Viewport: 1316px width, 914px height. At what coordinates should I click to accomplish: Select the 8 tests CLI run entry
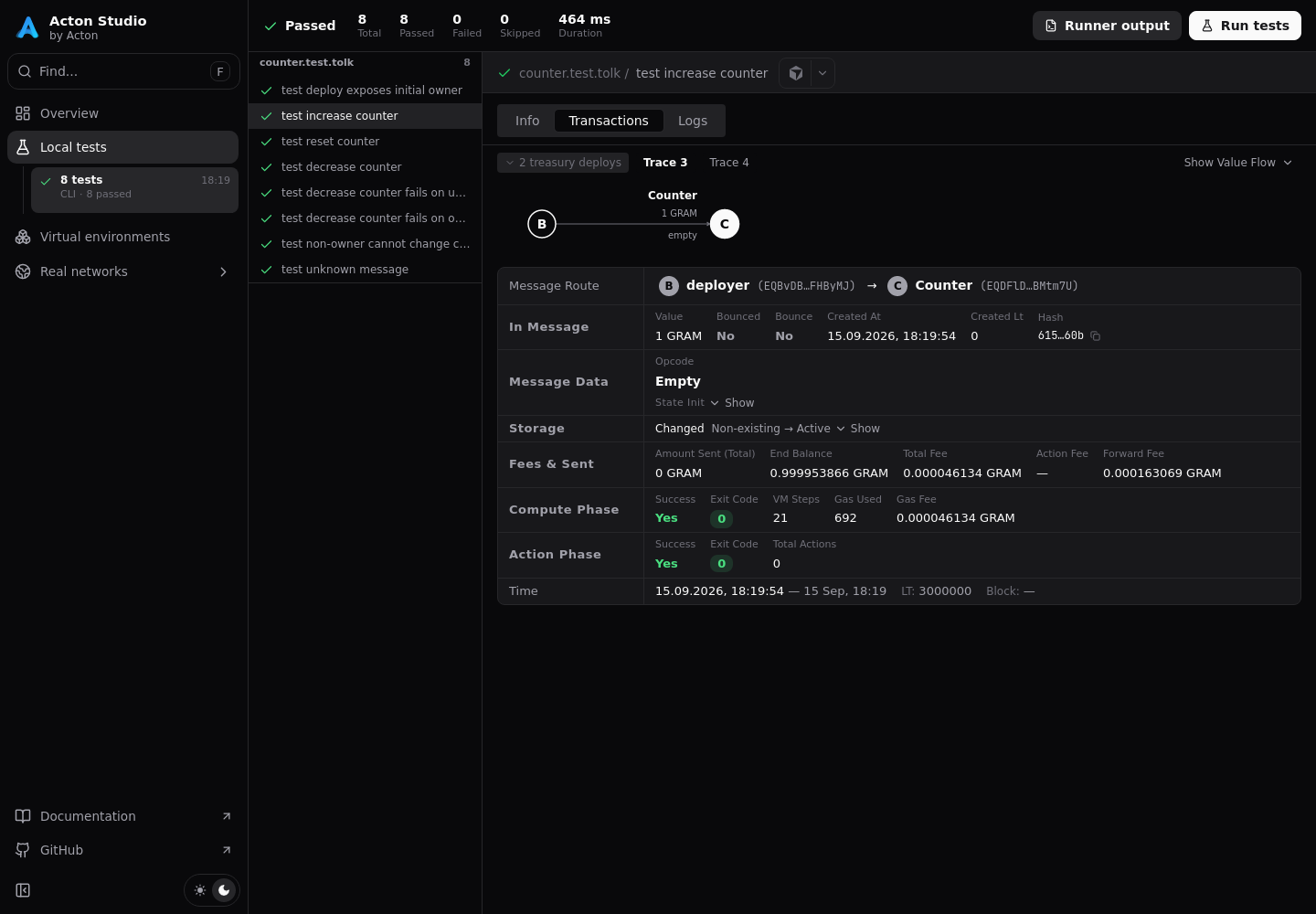134,190
